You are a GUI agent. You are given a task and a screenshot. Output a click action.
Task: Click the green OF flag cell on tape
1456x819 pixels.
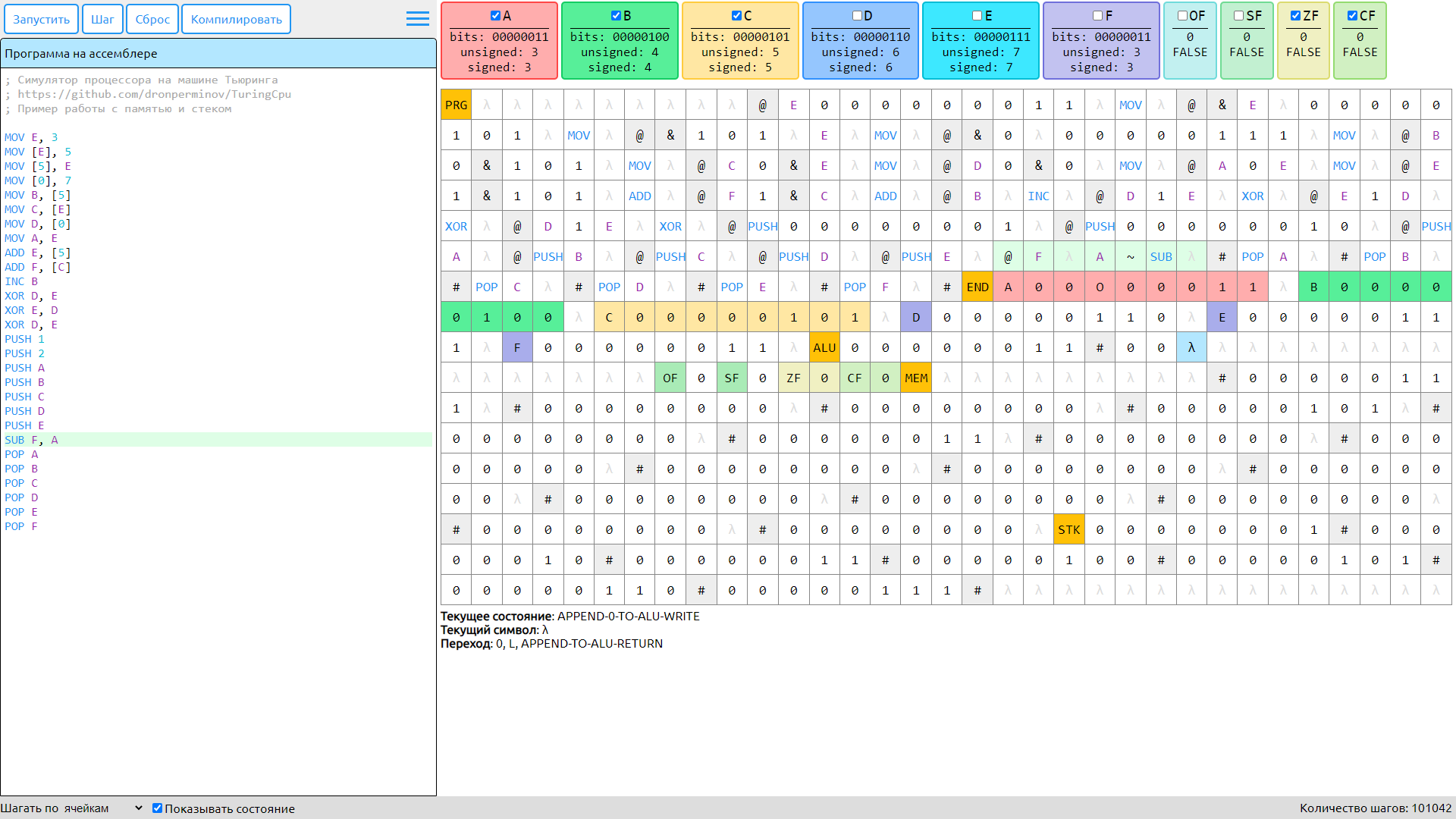pyautogui.click(x=670, y=378)
